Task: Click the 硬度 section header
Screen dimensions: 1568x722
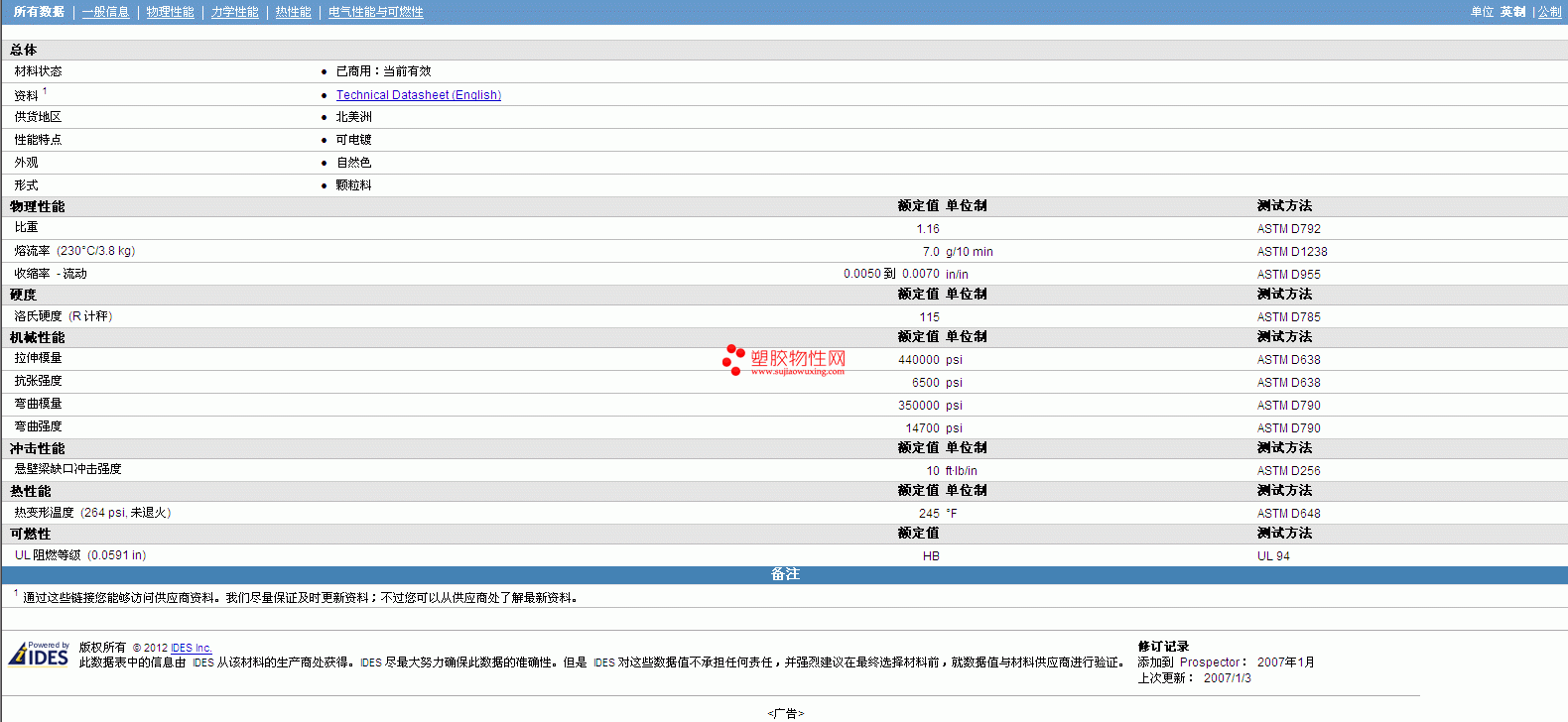Action: 23,295
